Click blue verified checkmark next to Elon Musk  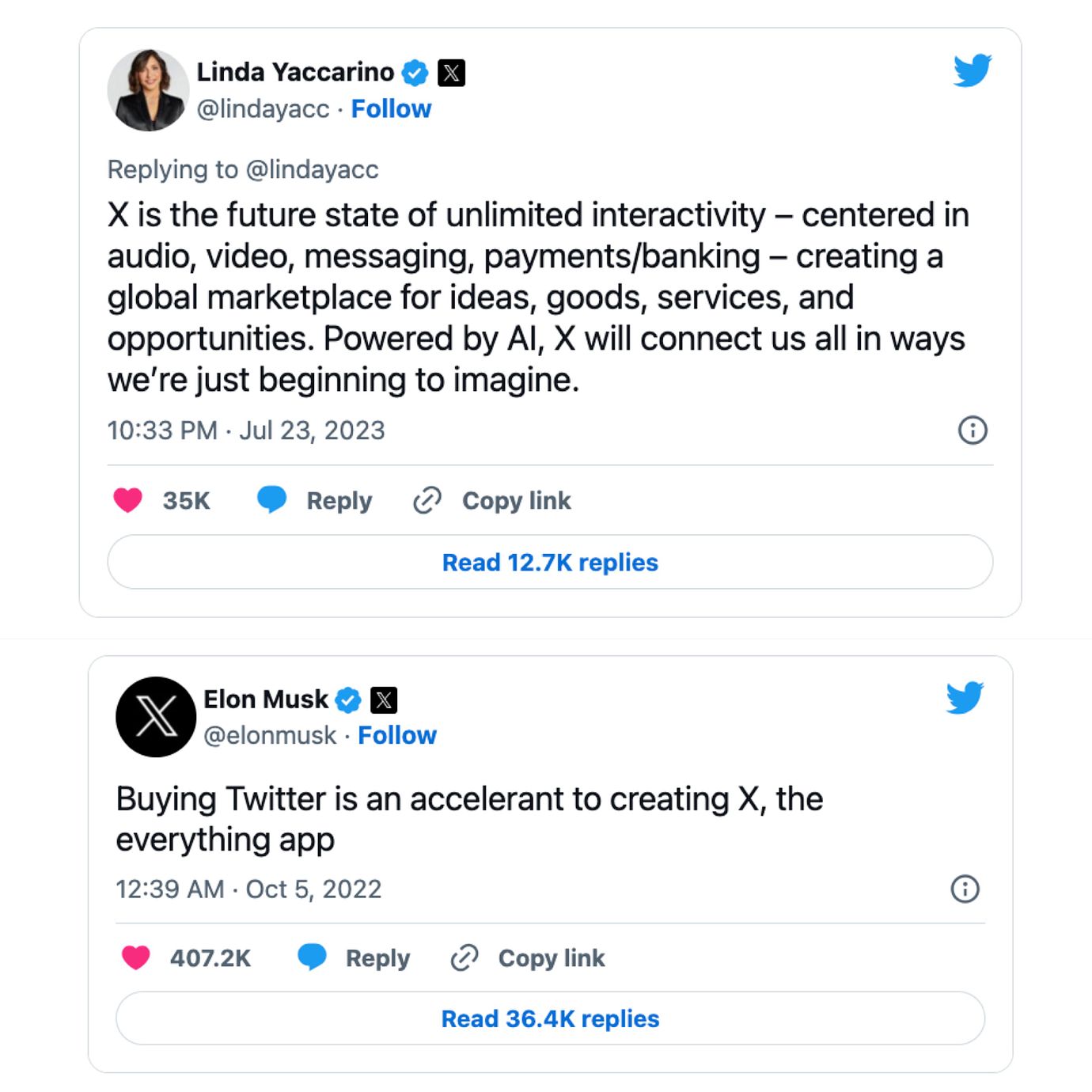(x=348, y=700)
